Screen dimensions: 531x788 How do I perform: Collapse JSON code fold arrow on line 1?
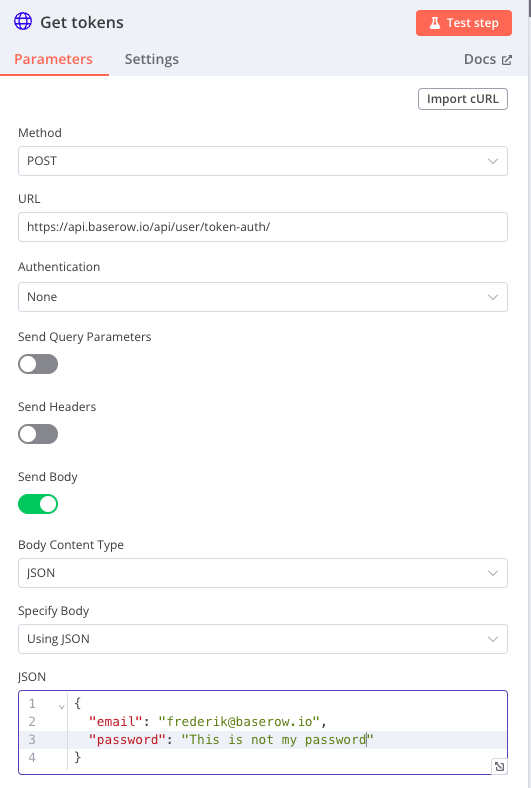[61, 706]
